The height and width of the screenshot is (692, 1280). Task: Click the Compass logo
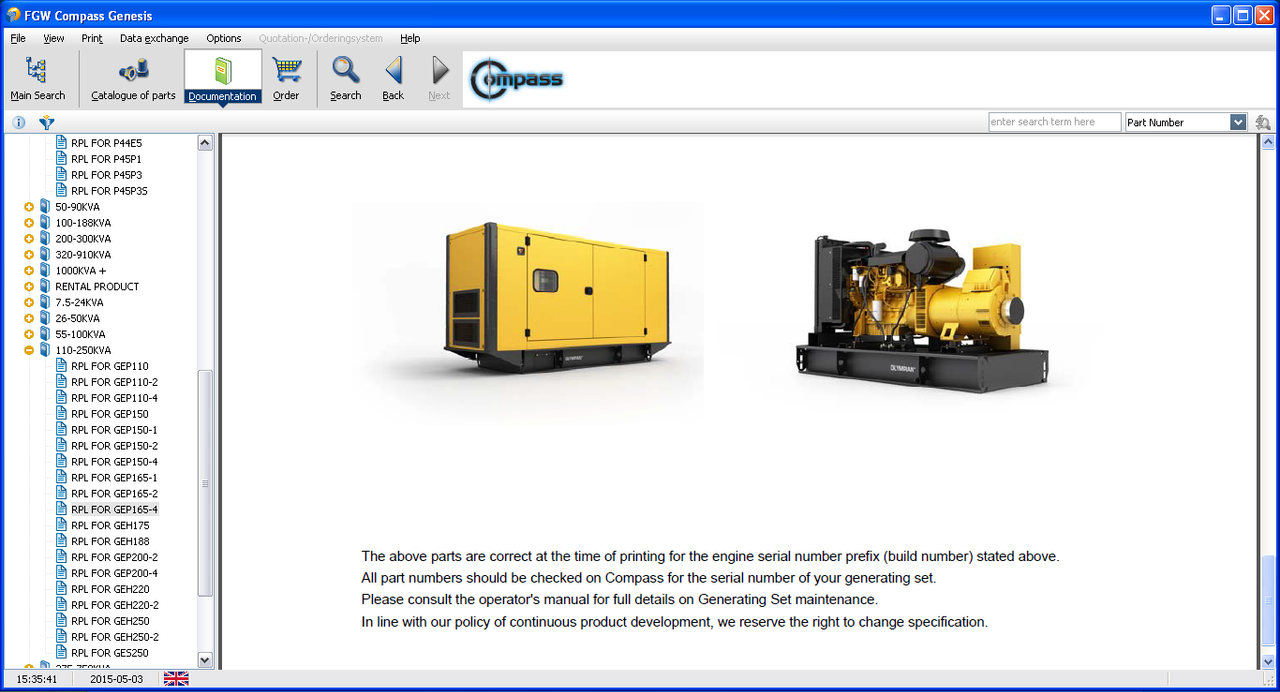tap(517, 79)
